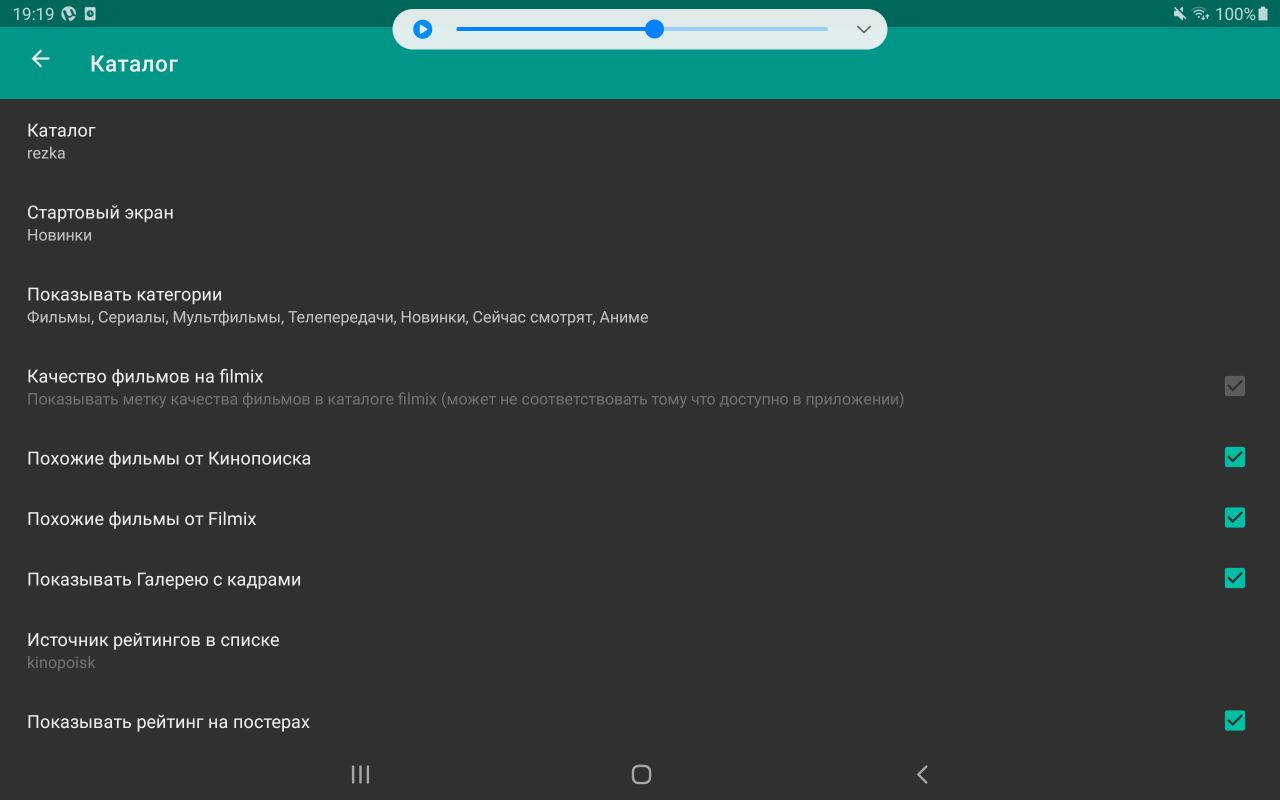Go back using the arrow in header
1280x800 pixels.
pos(40,59)
